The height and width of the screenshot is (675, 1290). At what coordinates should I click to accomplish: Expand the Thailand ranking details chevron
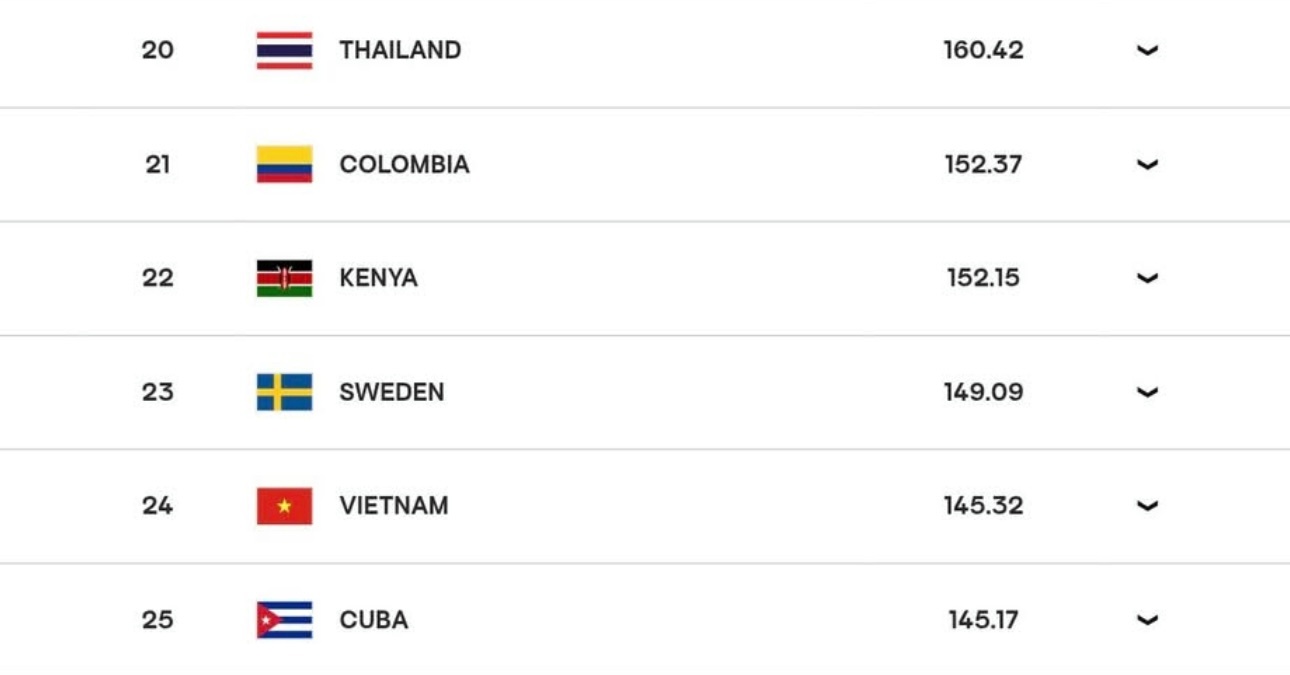click(x=1147, y=50)
